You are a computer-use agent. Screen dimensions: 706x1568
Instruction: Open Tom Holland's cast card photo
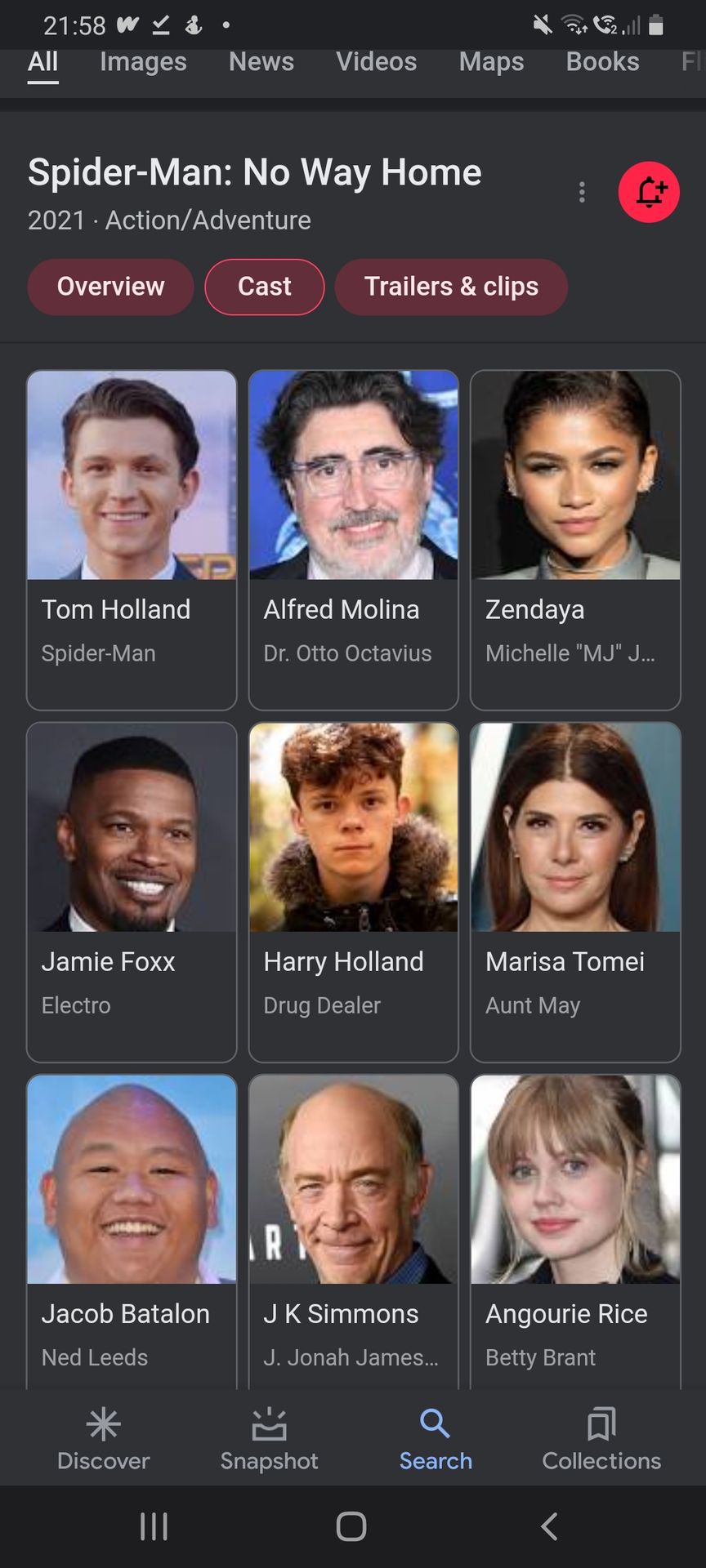click(x=132, y=475)
